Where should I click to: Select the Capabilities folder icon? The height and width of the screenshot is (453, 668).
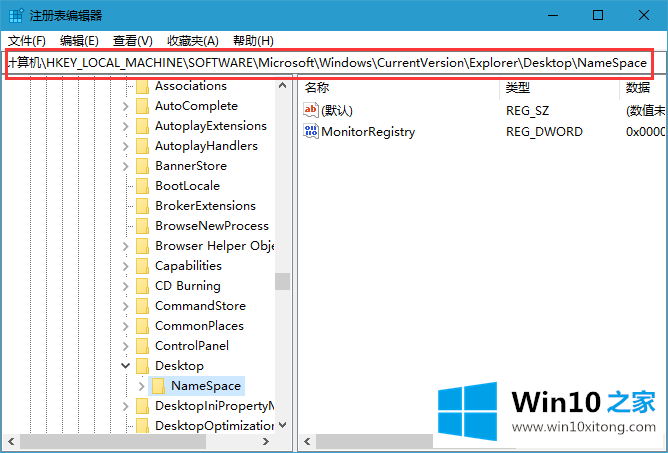tap(142, 266)
